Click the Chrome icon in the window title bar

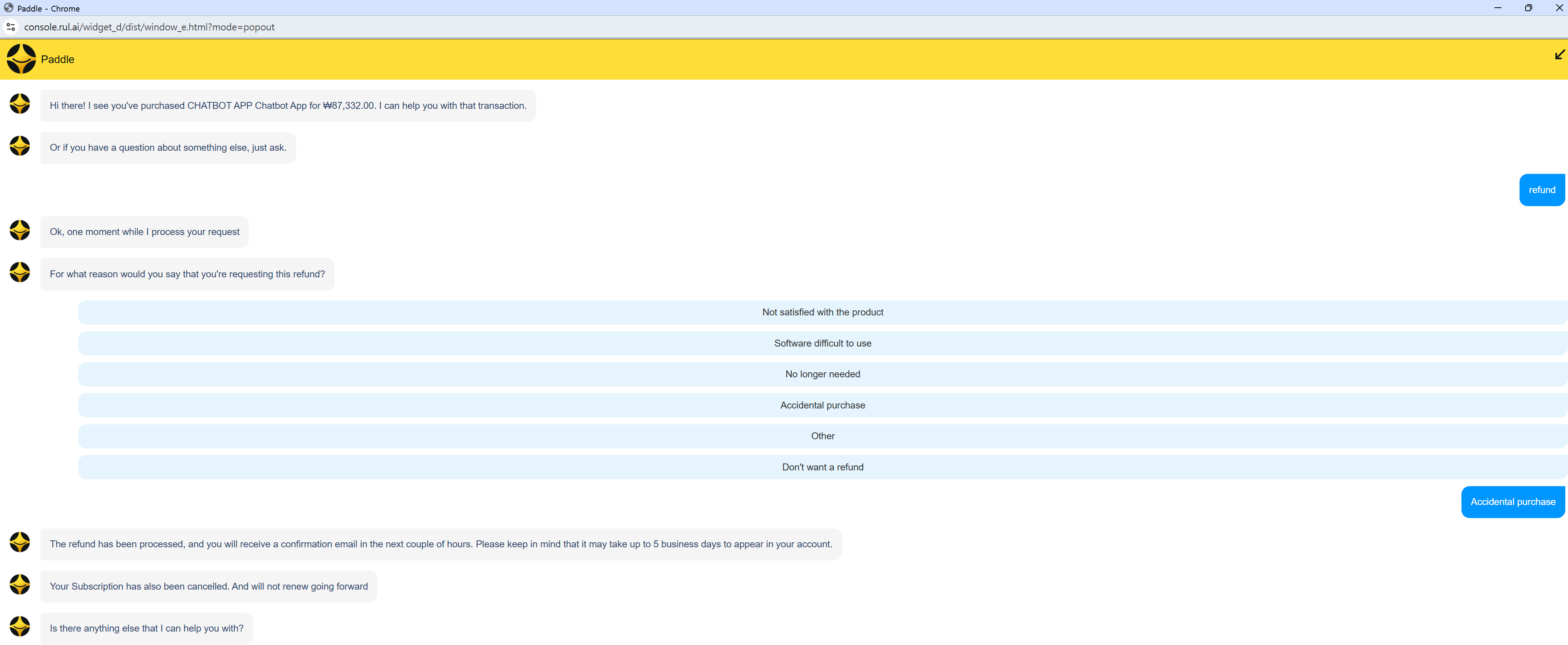8,8
